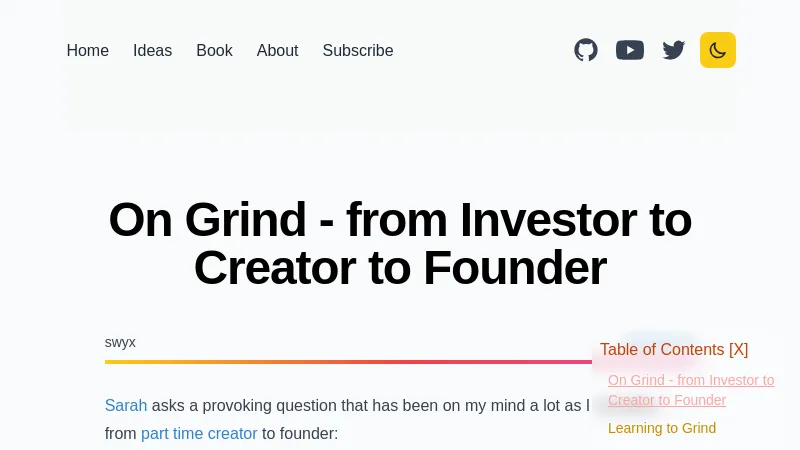This screenshot has height=450, width=800.
Task: Click Subscribe in the navigation bar
Action: [358, 50]
